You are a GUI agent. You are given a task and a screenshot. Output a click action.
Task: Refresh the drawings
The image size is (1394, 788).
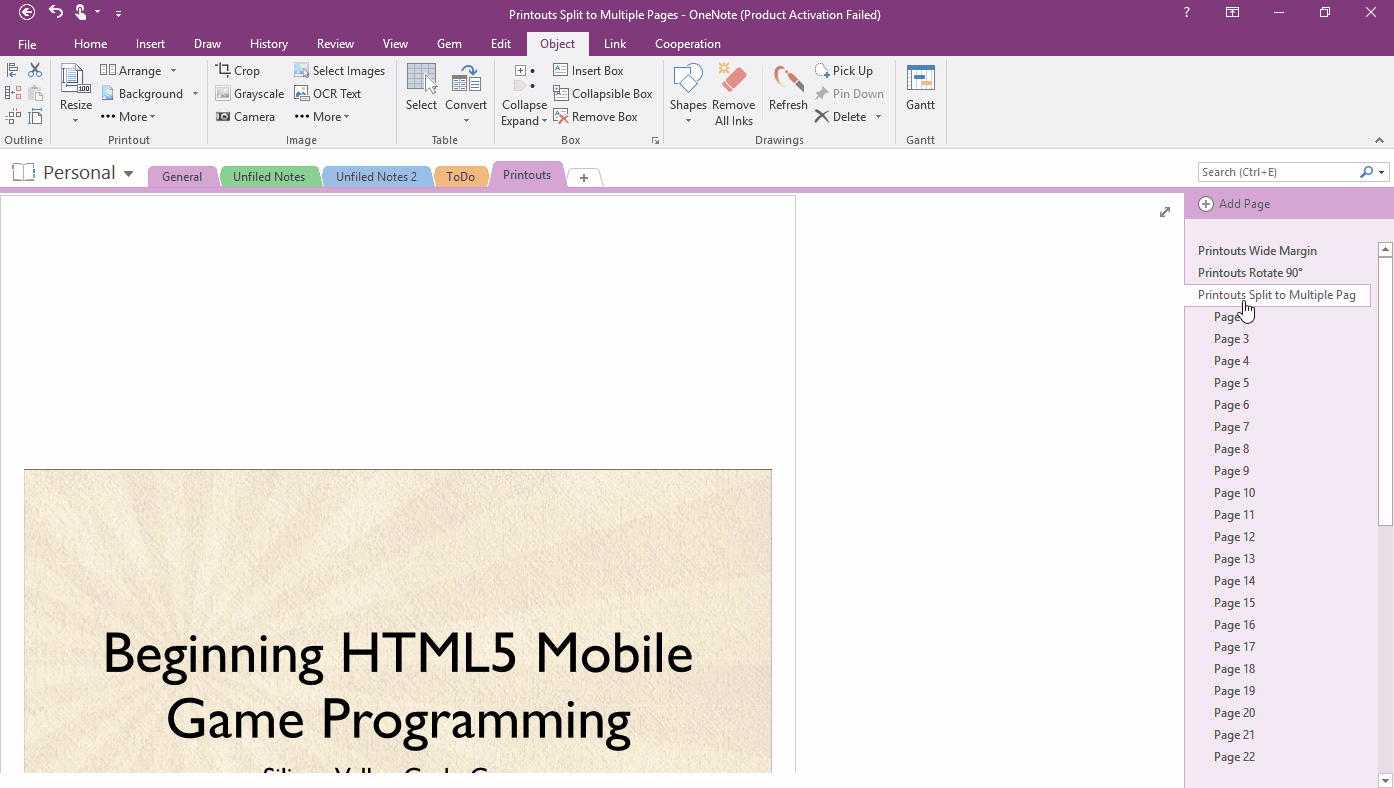[788, 88]
